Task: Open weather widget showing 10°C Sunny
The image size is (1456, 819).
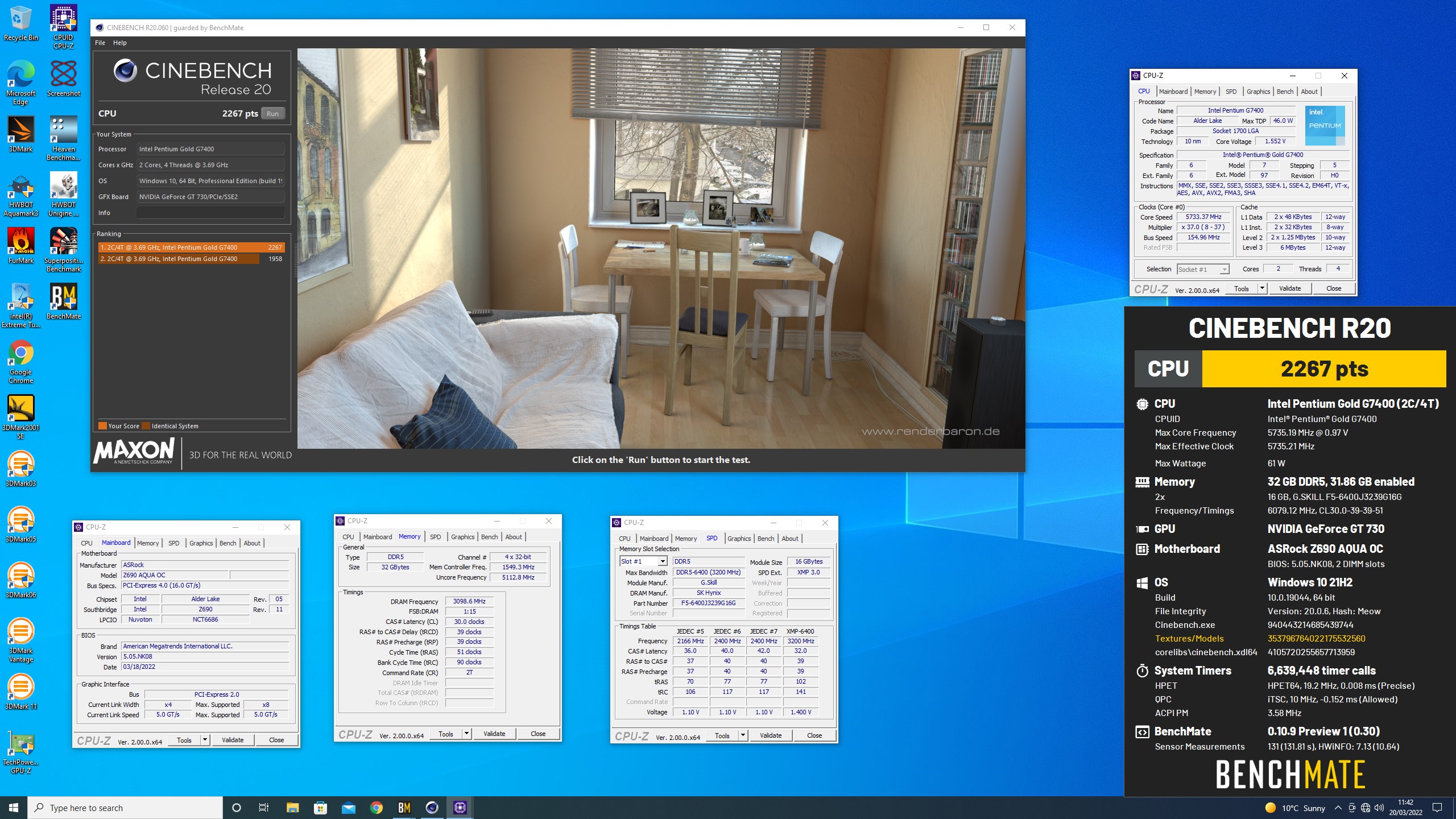Action: point(1296,808)
